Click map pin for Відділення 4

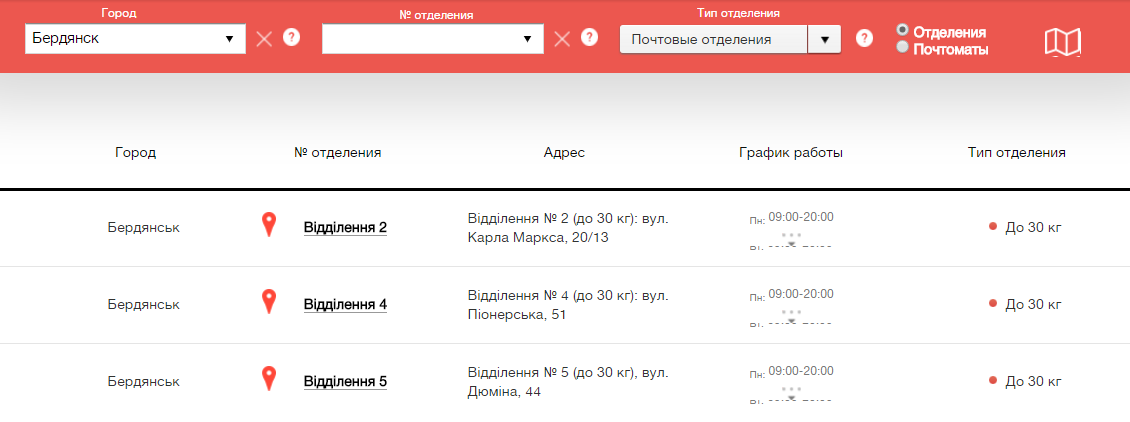point(268,301)
